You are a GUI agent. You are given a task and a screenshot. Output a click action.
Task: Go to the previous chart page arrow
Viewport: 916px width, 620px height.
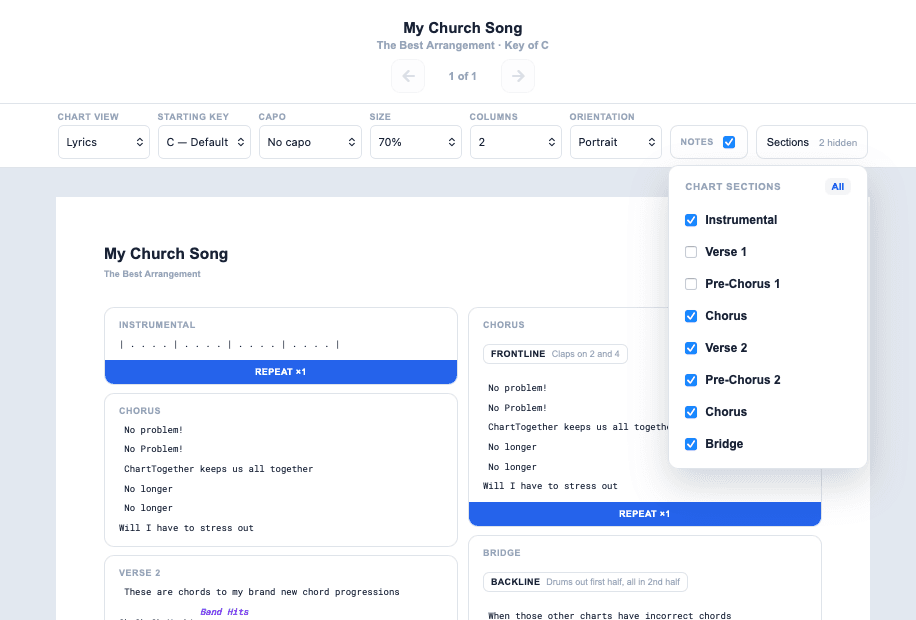click(x=408, y=76)
